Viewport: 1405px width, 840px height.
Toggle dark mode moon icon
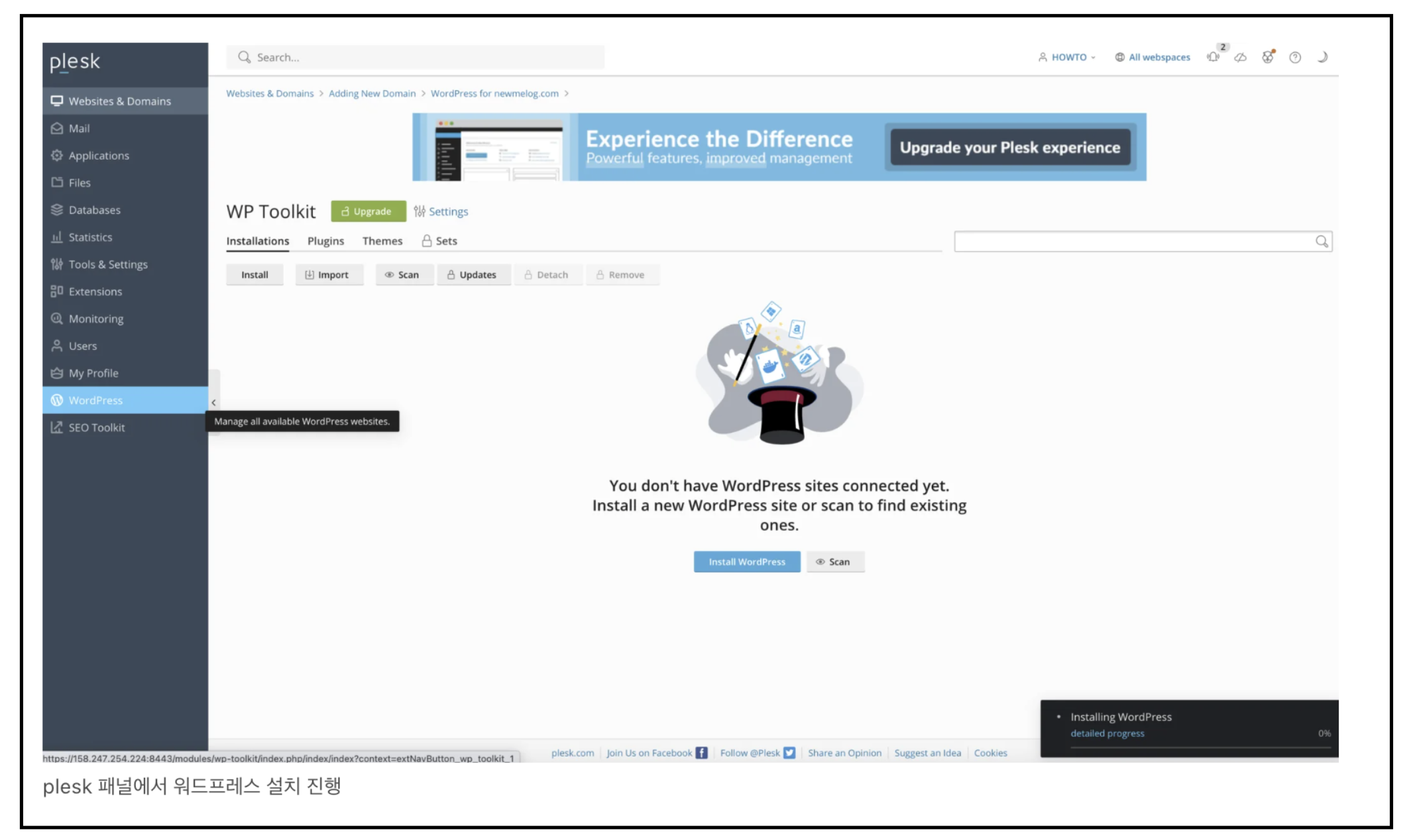tap(1321, 57)
